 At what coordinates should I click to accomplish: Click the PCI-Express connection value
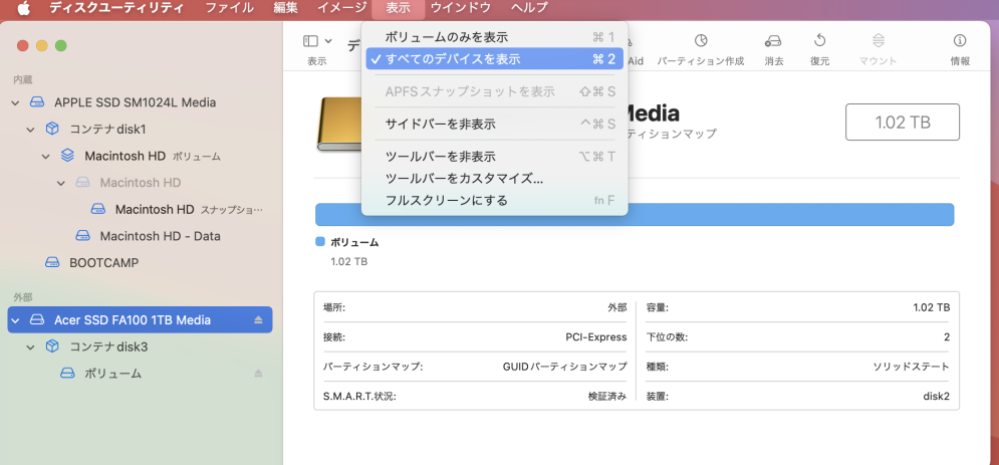[596, 338]
